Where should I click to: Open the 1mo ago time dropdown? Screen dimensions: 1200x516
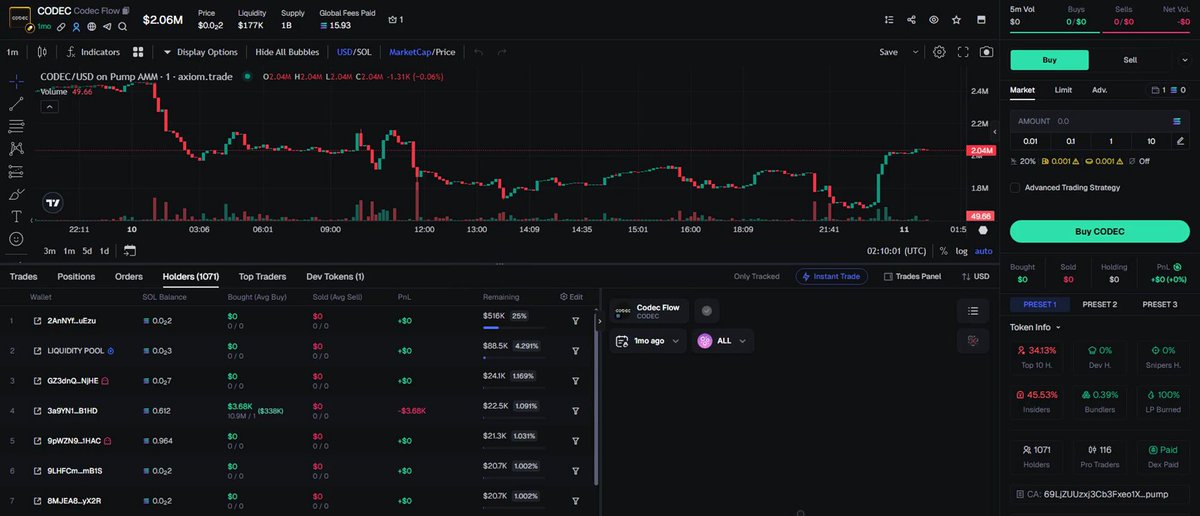(648, 341)
